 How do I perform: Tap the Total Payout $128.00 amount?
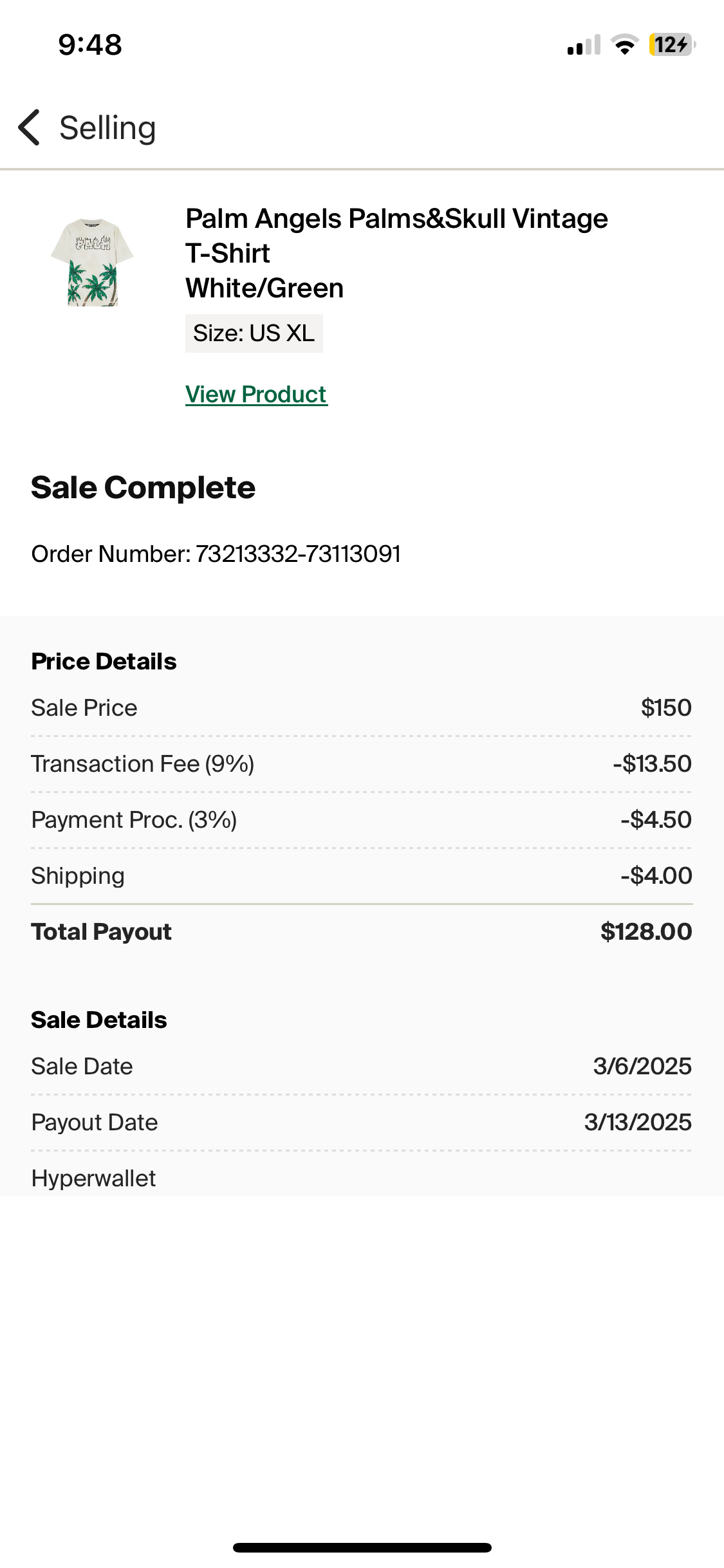coord(645,931)
